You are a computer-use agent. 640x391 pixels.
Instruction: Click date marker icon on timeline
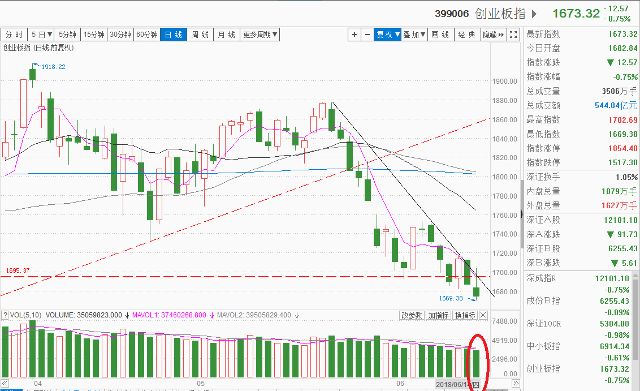[476, 384]
